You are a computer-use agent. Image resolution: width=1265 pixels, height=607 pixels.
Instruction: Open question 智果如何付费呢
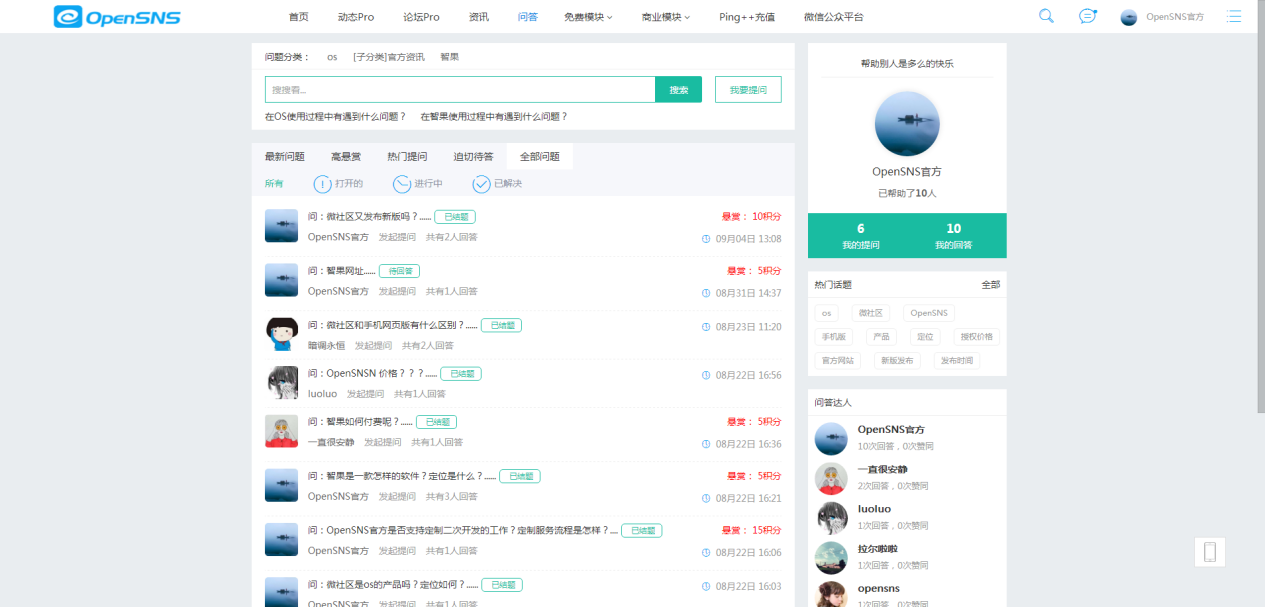(x=360, y=422)
